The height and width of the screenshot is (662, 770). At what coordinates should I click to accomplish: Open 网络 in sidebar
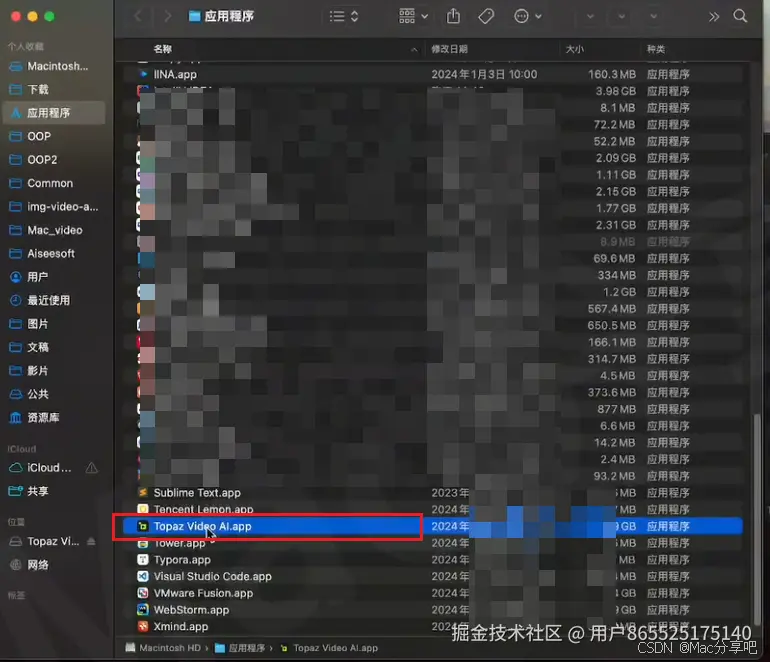tap(54, 565)
